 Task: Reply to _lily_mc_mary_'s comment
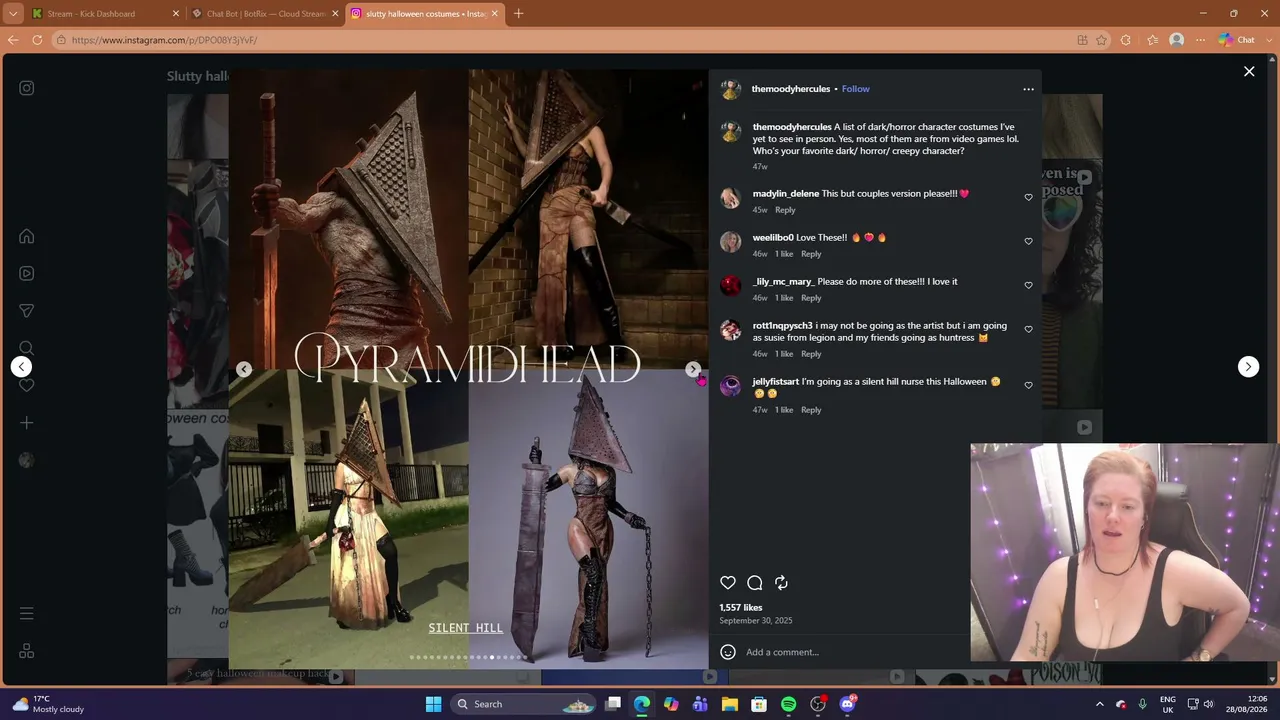click(811, 298)
